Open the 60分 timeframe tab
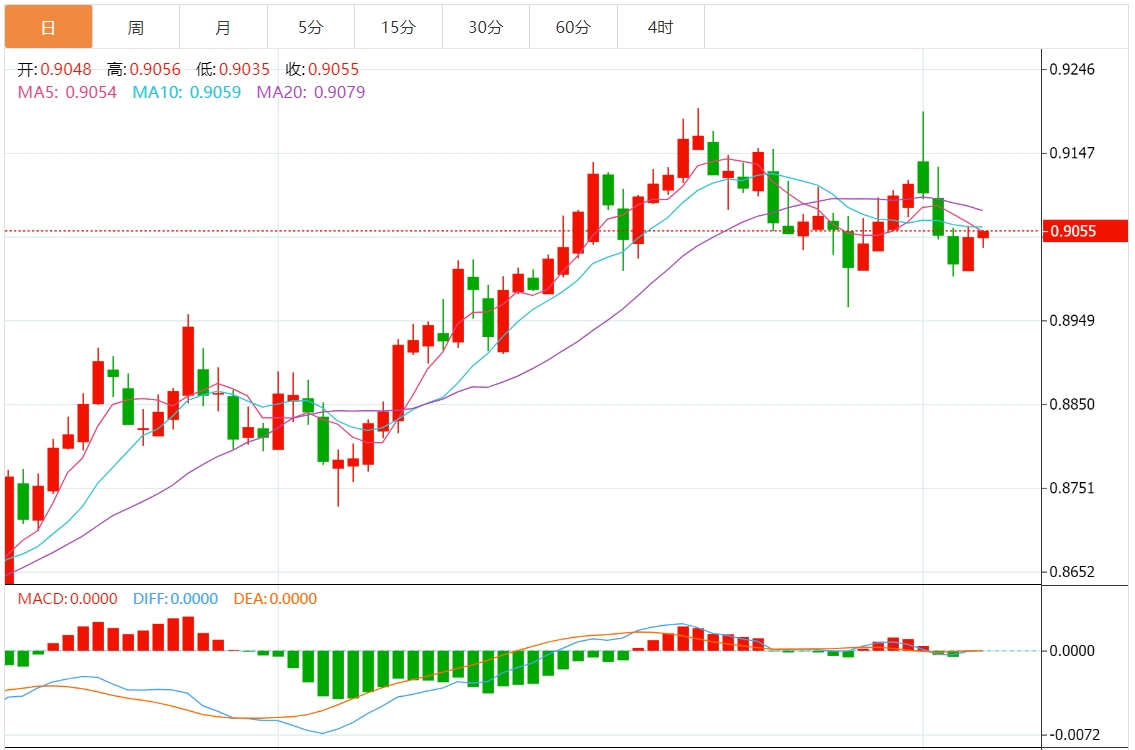1135x750 pixels. [x=573, y=28]
